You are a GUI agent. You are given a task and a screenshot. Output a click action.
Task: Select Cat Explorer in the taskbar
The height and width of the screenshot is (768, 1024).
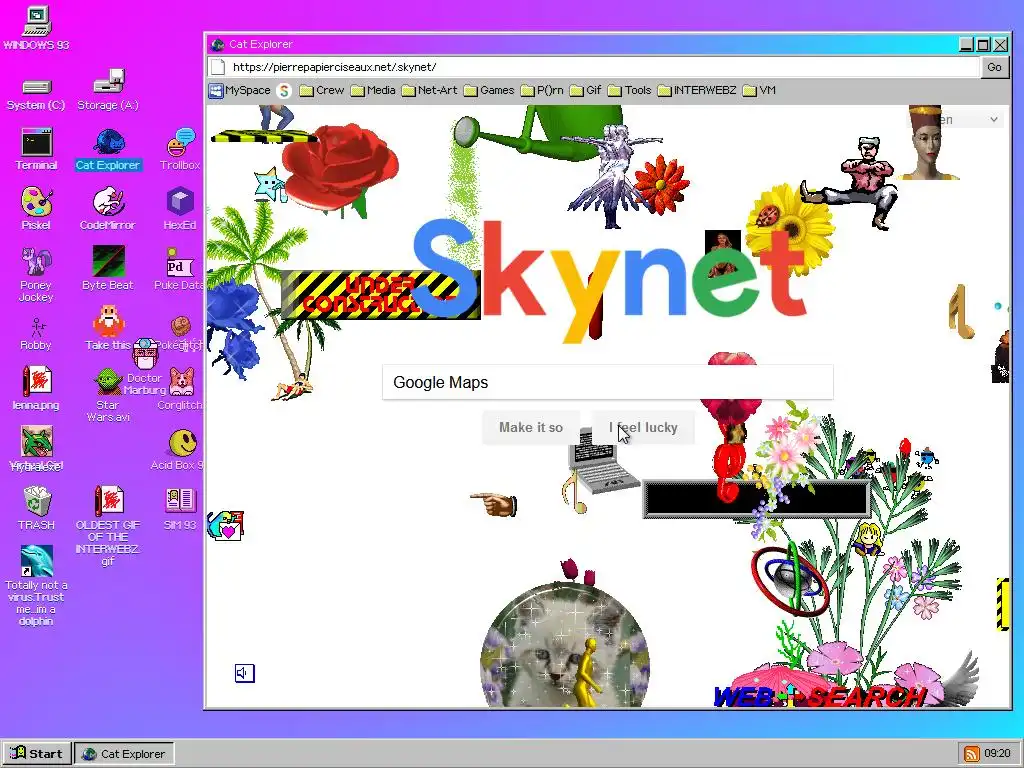coord(124,754)
